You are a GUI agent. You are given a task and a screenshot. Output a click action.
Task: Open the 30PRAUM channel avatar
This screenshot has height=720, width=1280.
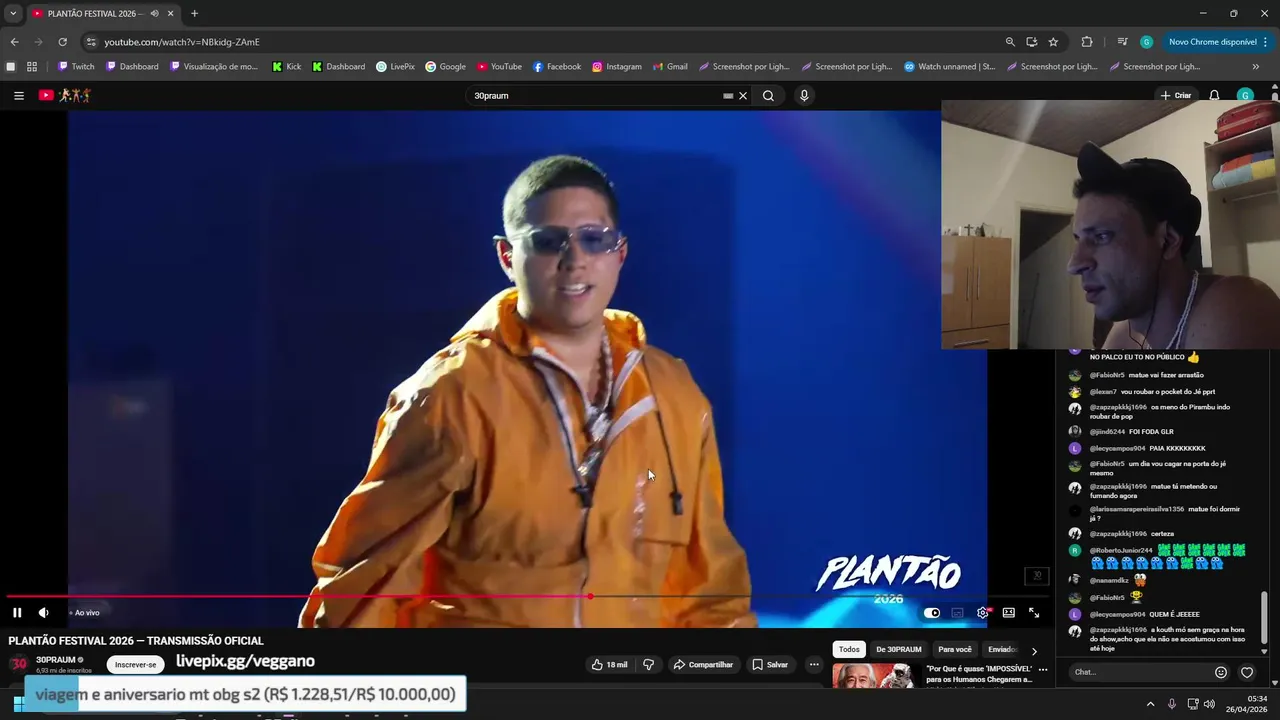19,664
